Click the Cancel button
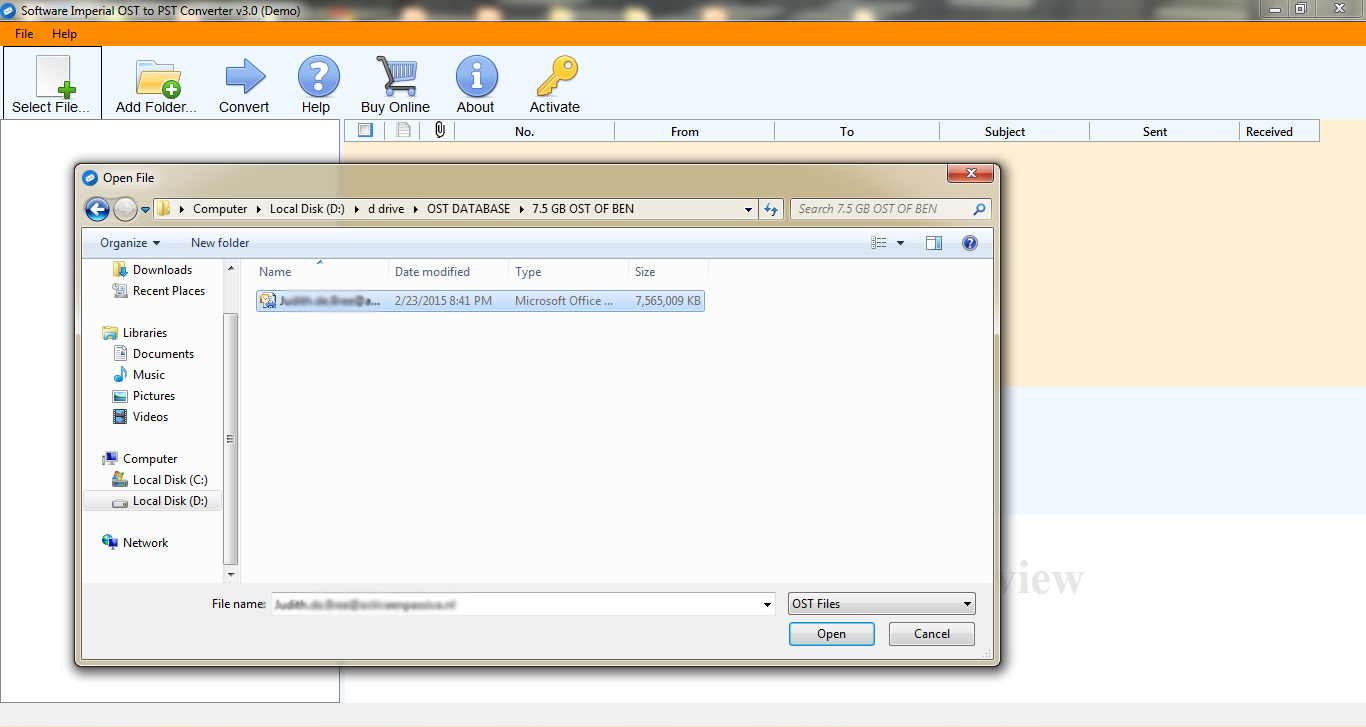Screen dimensions: 1366x727 coord(932,634)
